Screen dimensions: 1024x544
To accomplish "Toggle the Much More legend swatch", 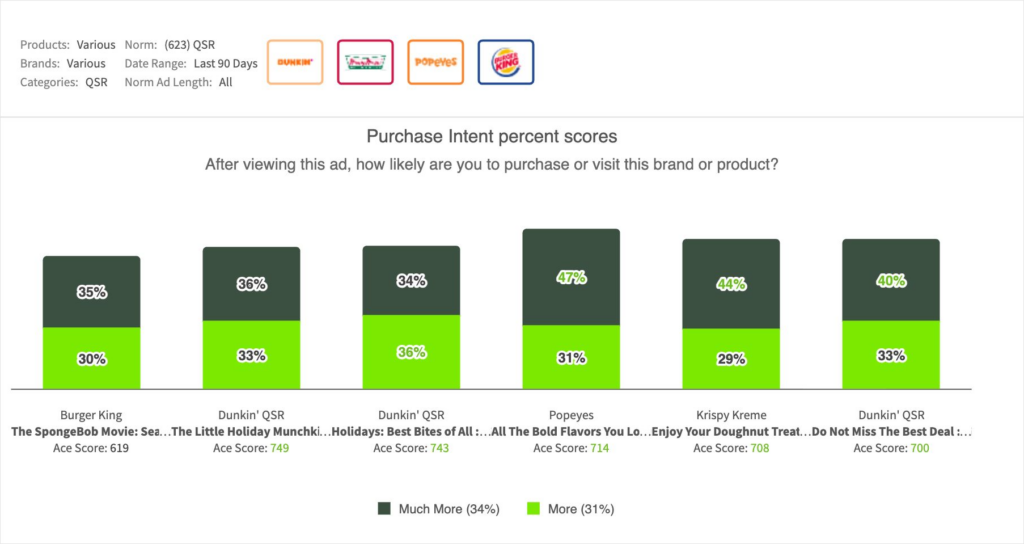I will coord(384,509).
